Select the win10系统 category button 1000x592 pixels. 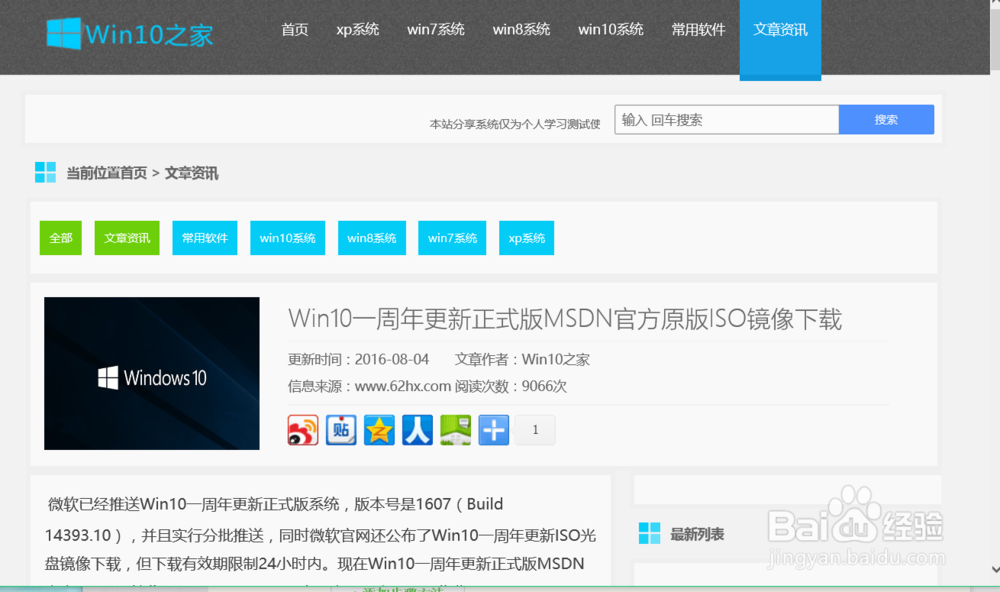pos(288,238)
